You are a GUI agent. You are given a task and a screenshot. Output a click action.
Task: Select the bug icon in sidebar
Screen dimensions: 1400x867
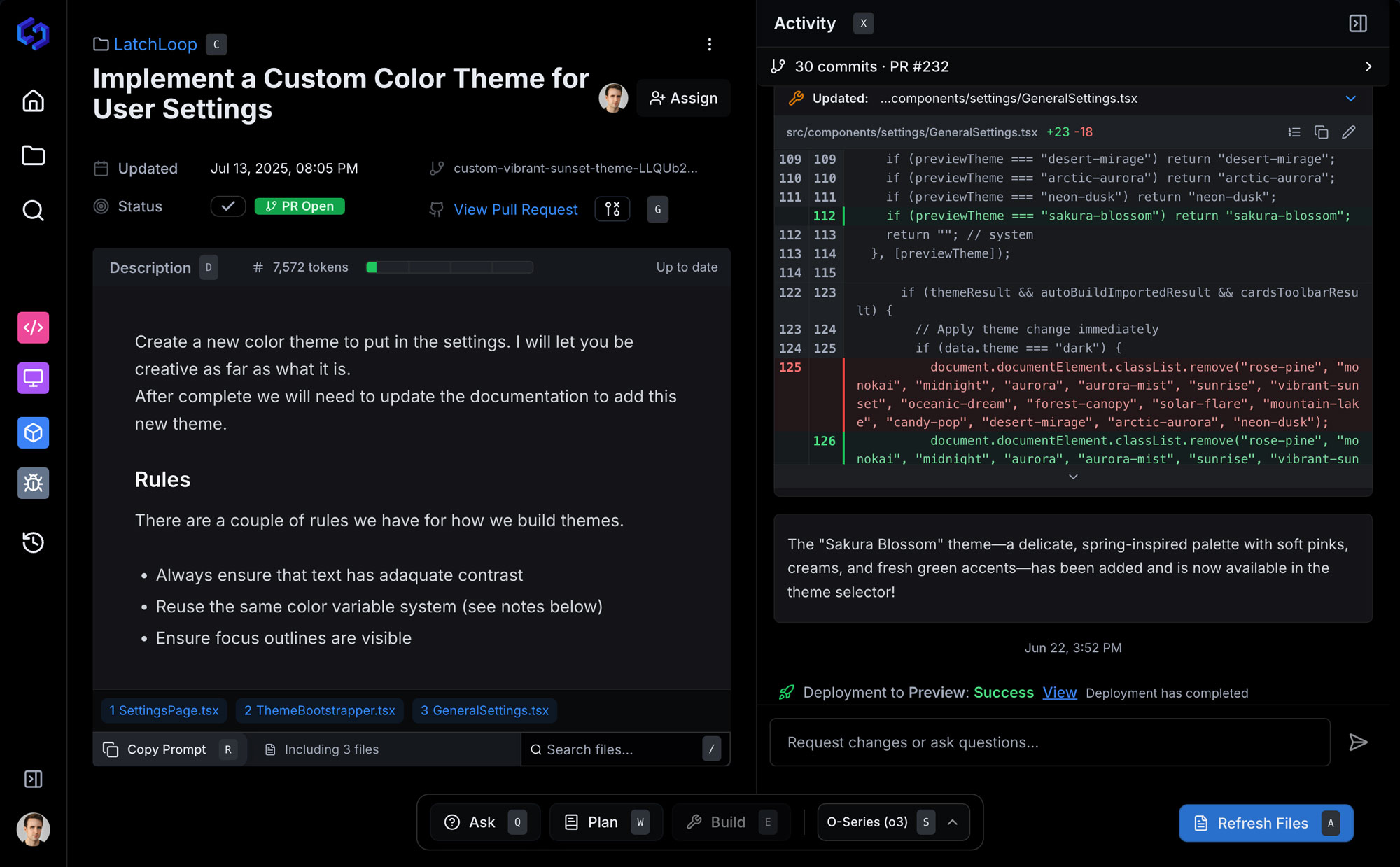(x=33, y=483)
